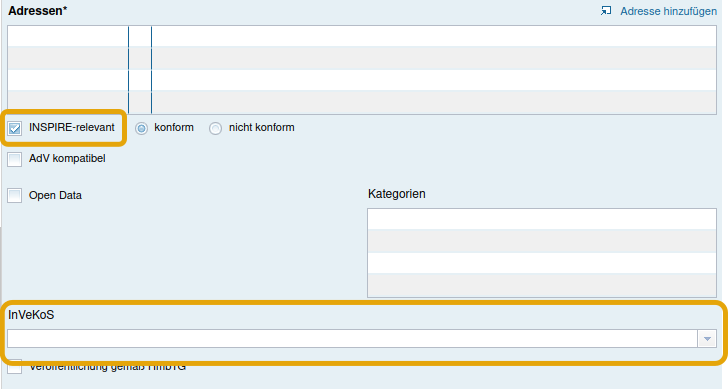Viewport: 728px width, 389px height.
Task: Select the nicht konform radio button
Action: [x=215, y=128]
